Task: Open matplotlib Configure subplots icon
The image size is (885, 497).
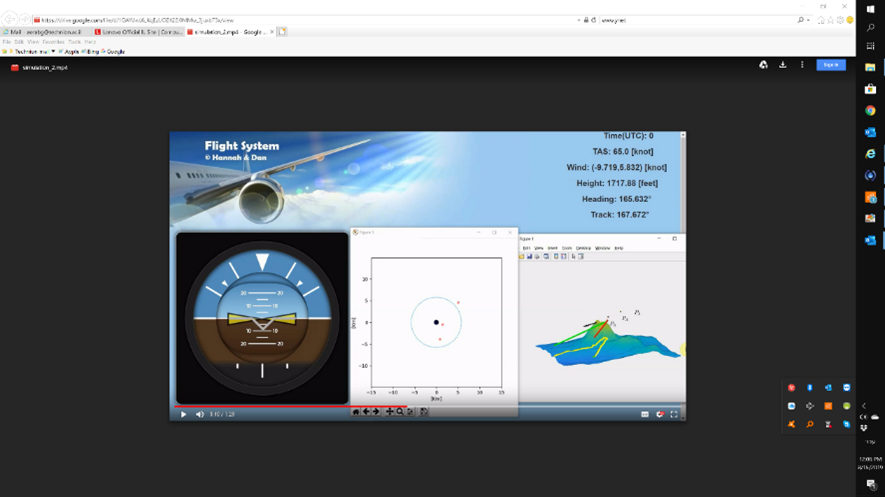Action: (x=410, y=412)
